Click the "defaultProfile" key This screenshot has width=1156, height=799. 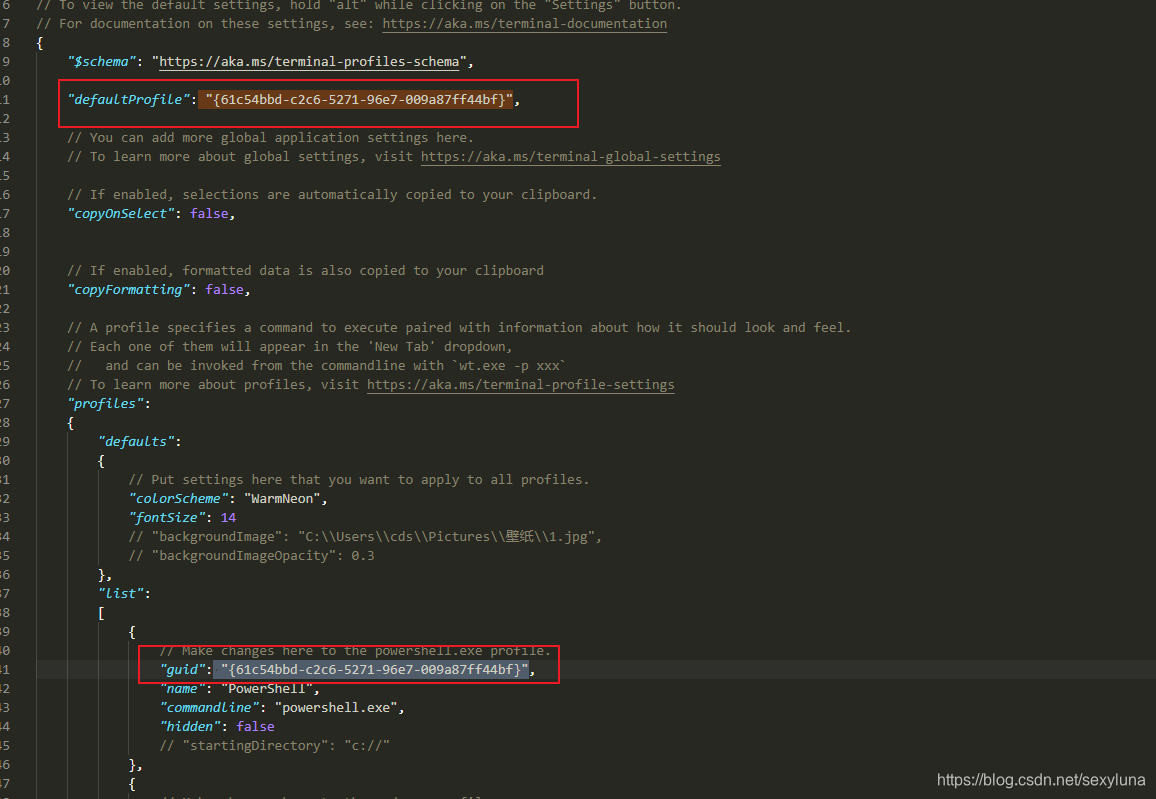click(x=129, y=100)
